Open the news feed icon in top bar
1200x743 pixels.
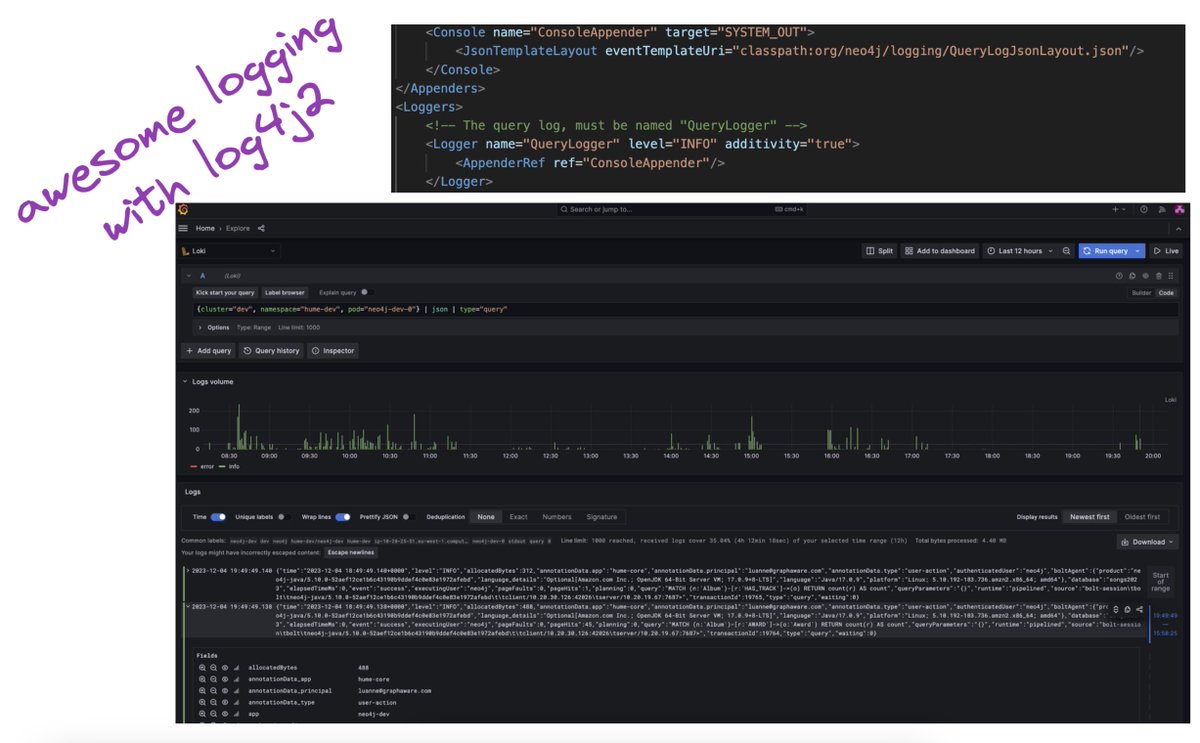pos(1162,210)
